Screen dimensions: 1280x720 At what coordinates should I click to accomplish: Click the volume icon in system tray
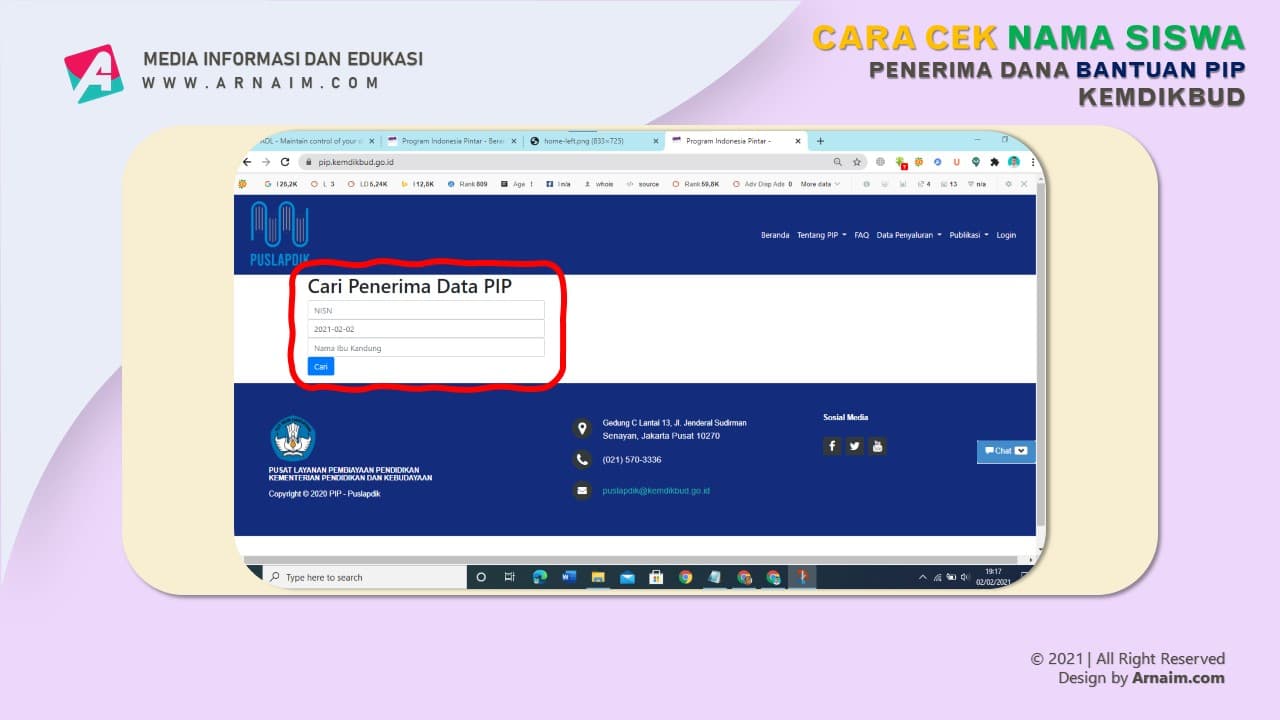[964, 577]
